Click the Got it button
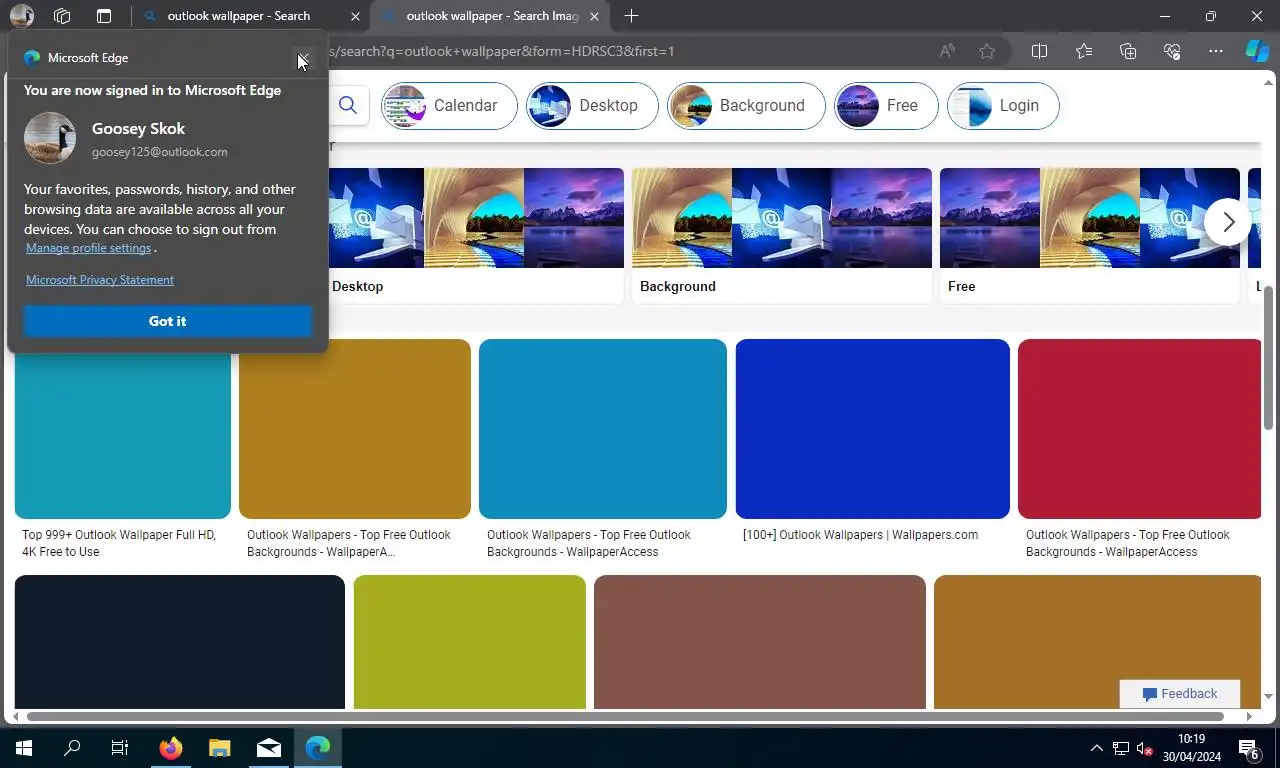The height and width of the screenshot is (768, 1280). [x=168, y=321]
